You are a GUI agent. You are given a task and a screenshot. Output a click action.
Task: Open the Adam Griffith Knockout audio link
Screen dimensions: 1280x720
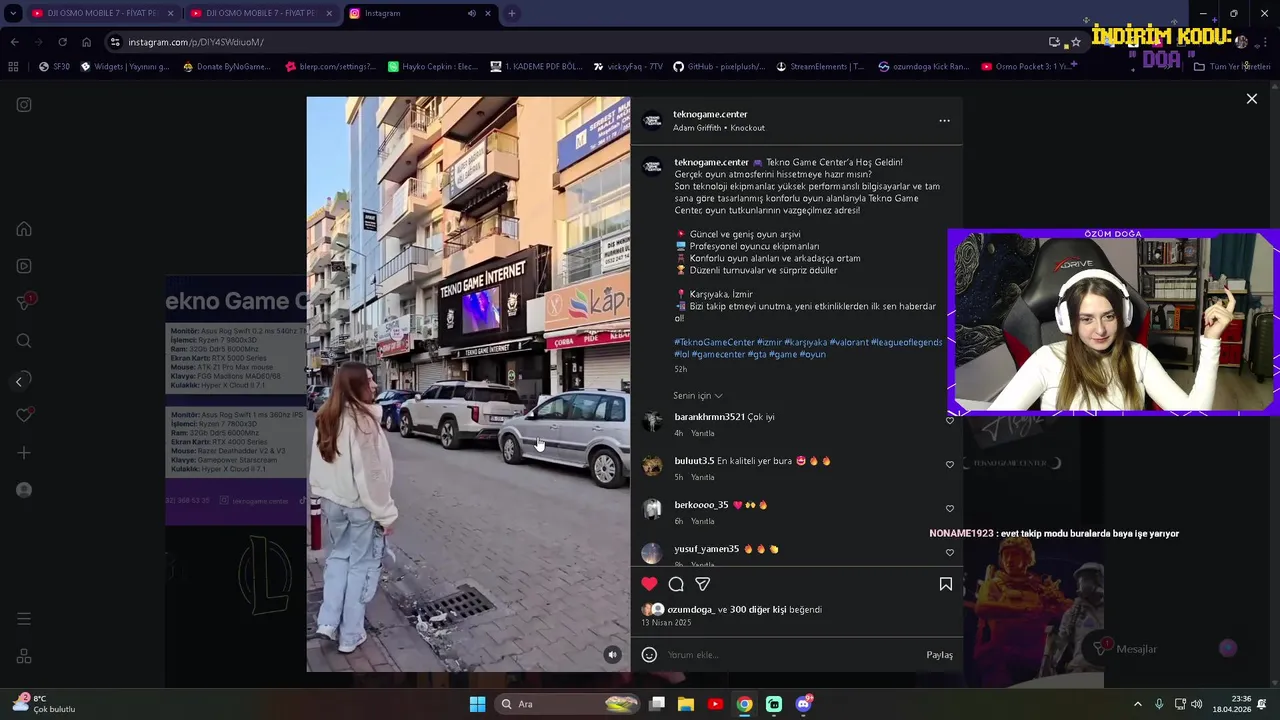(719, 128)
